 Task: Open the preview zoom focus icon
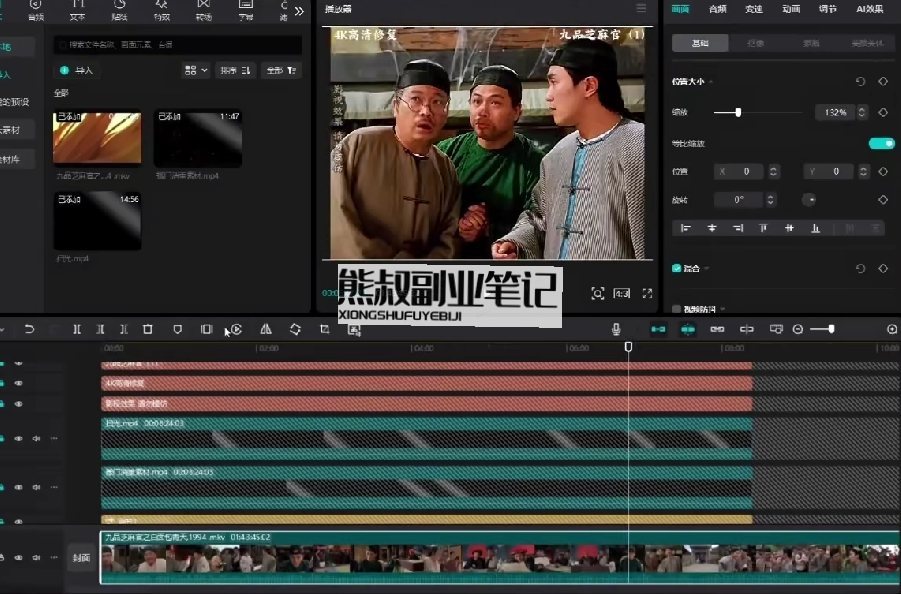(x=598, y=294)
